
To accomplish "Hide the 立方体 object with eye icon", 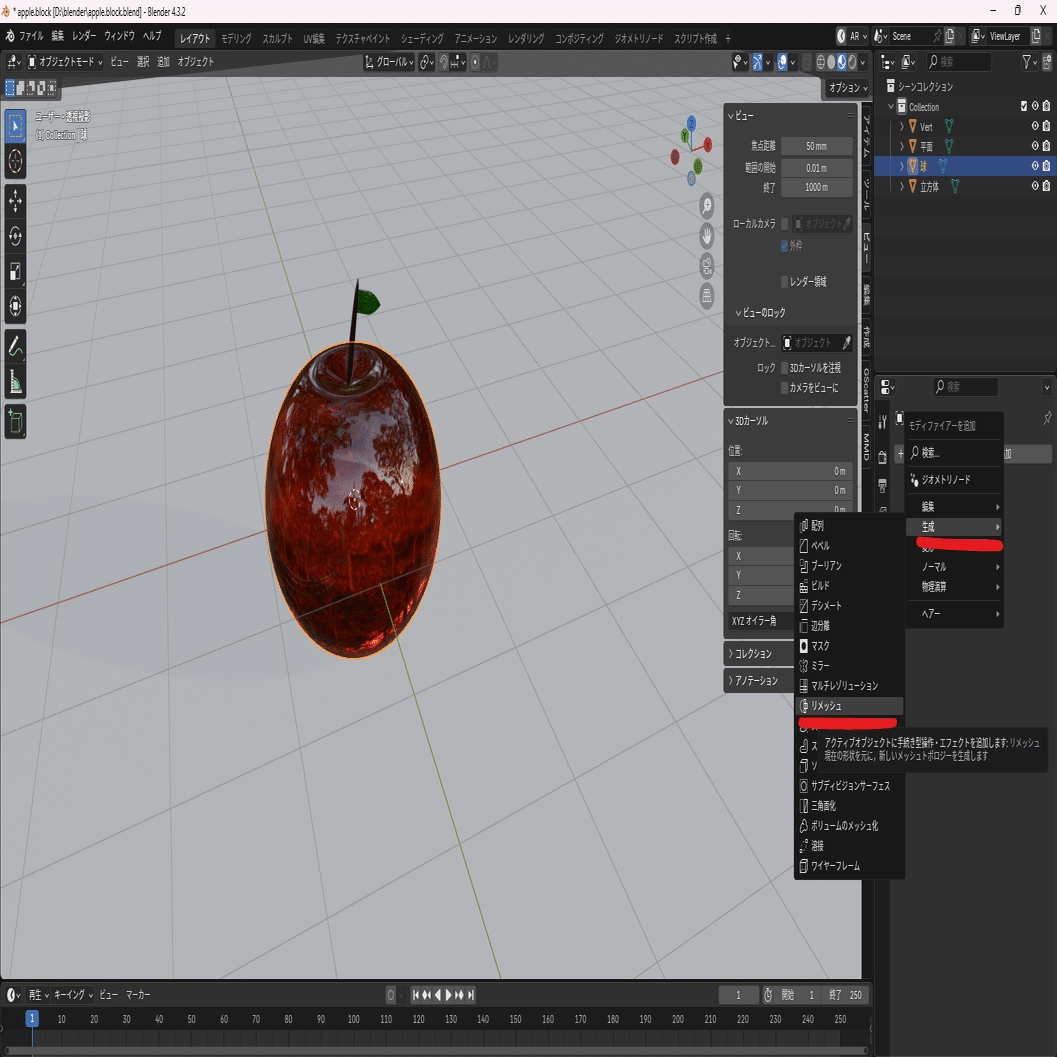I will 1035,186.
